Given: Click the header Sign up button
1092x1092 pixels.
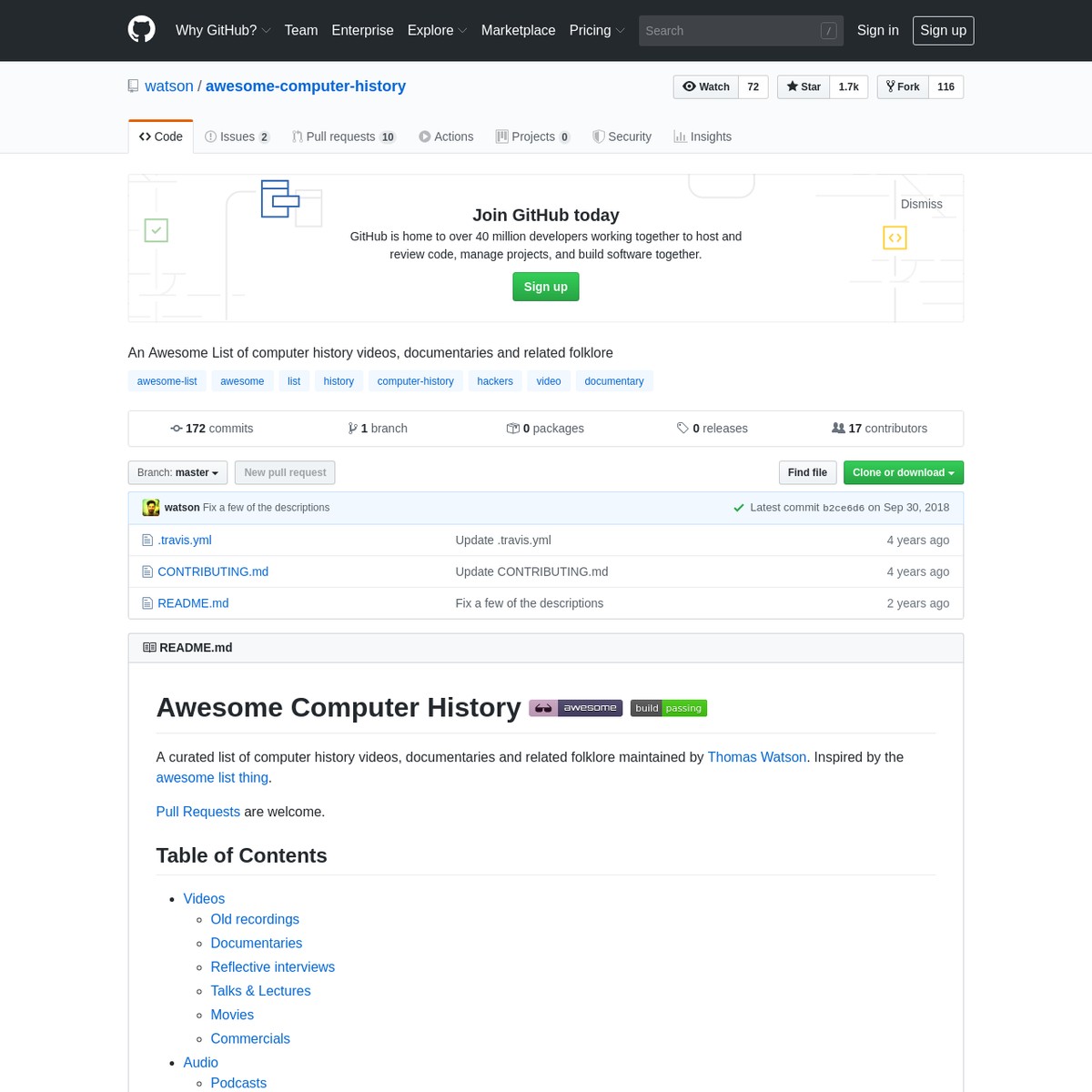Looking at the screenshot, I should [x=944, y=30].
